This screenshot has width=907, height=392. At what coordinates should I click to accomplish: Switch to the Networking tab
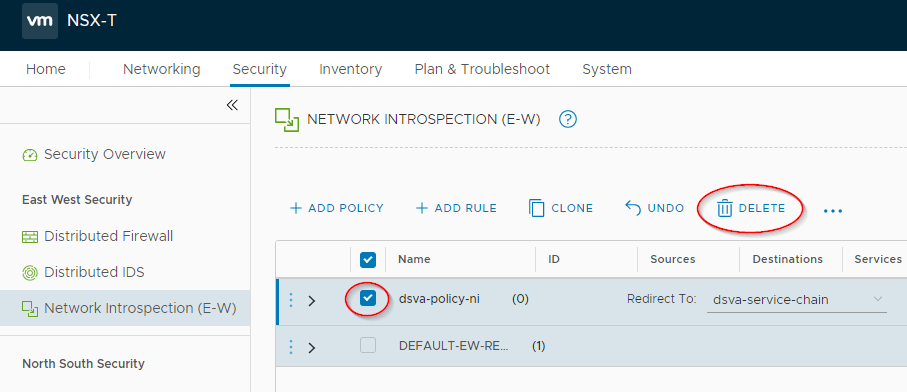point(162,69)
